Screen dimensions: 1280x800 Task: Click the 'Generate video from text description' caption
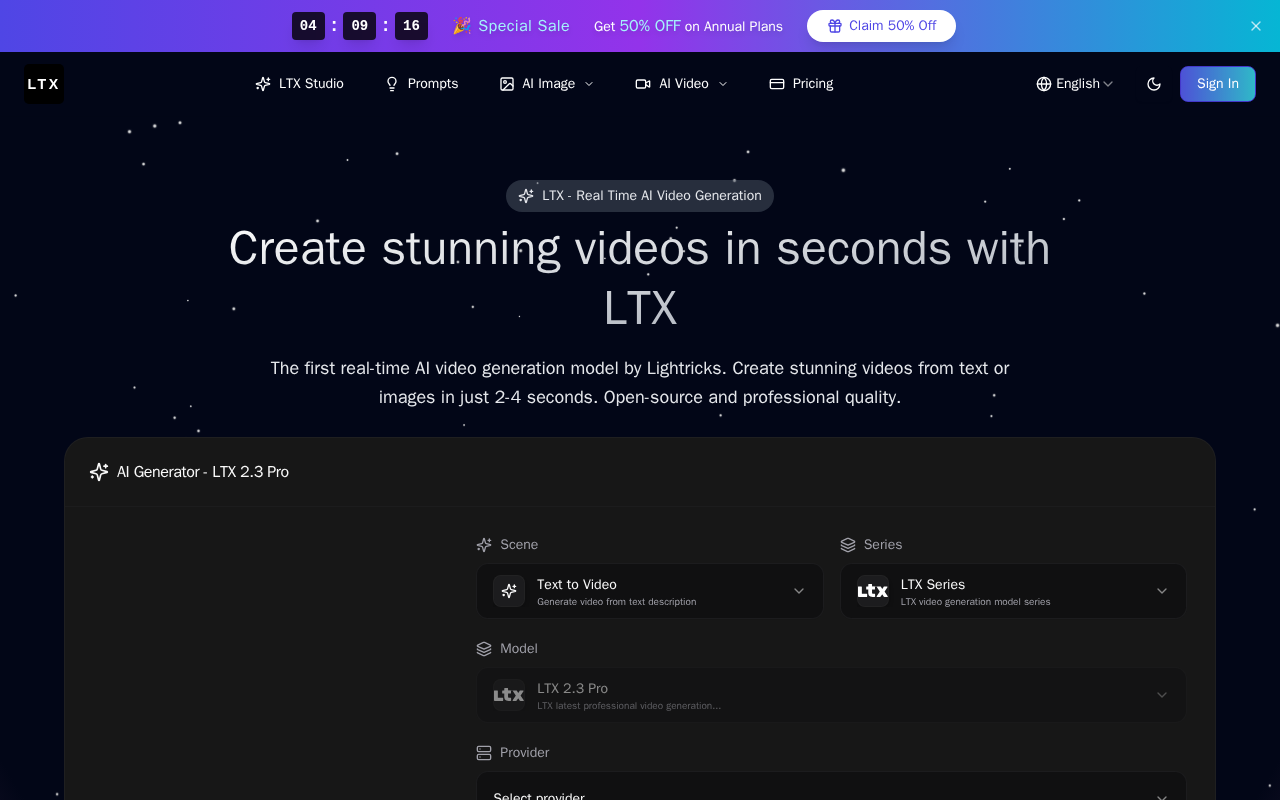(616, 602)
